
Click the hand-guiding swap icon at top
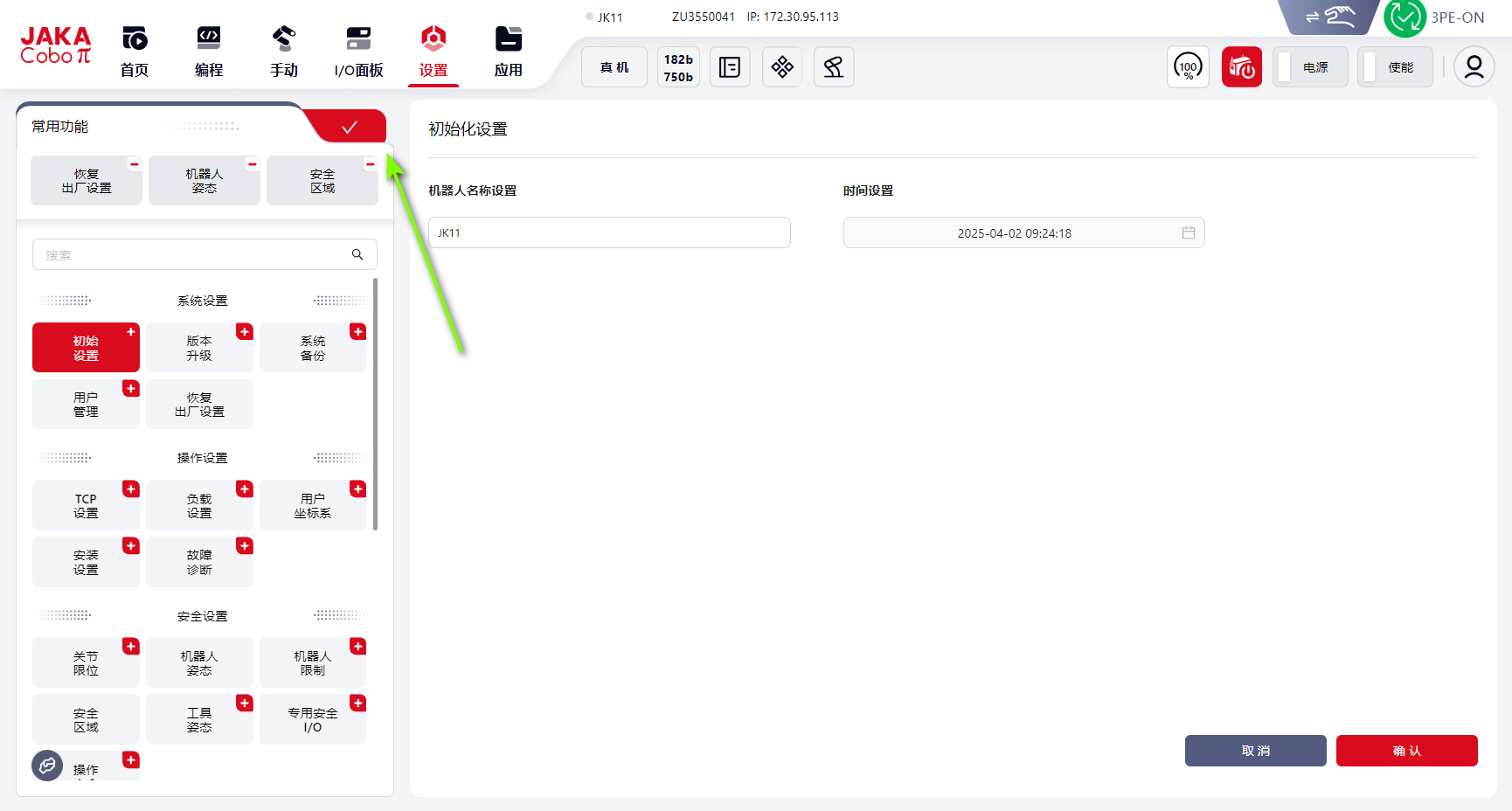[1328, 17]
